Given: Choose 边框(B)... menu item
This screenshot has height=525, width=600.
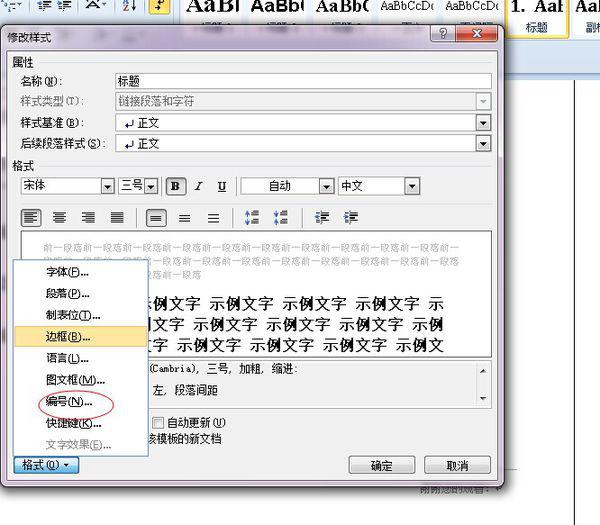Looking at the screenshot, I should pyautogui.click(x=81, y=337).
